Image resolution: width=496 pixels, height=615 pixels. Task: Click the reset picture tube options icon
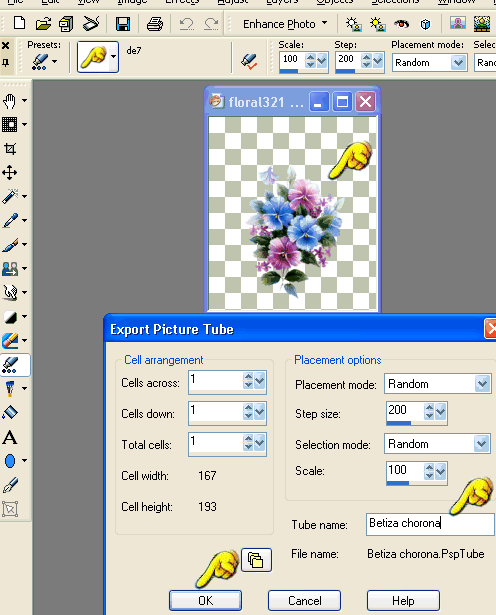(x=249, y=62)
